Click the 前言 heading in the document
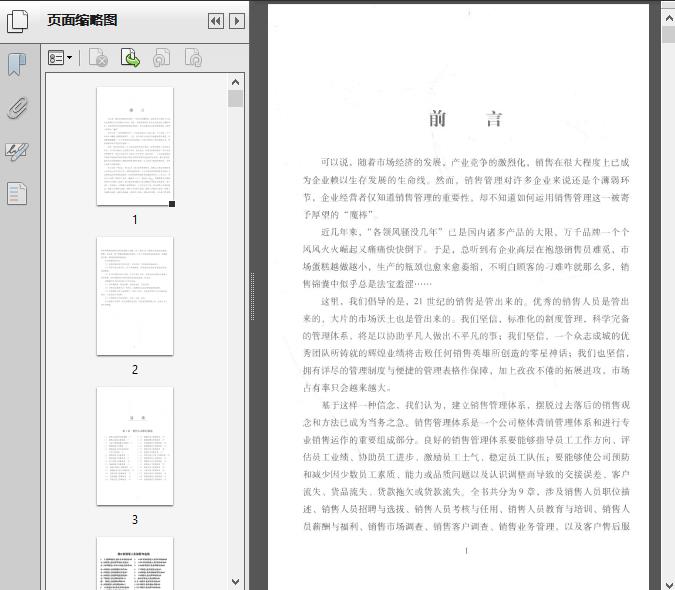 tap(466, 119)
